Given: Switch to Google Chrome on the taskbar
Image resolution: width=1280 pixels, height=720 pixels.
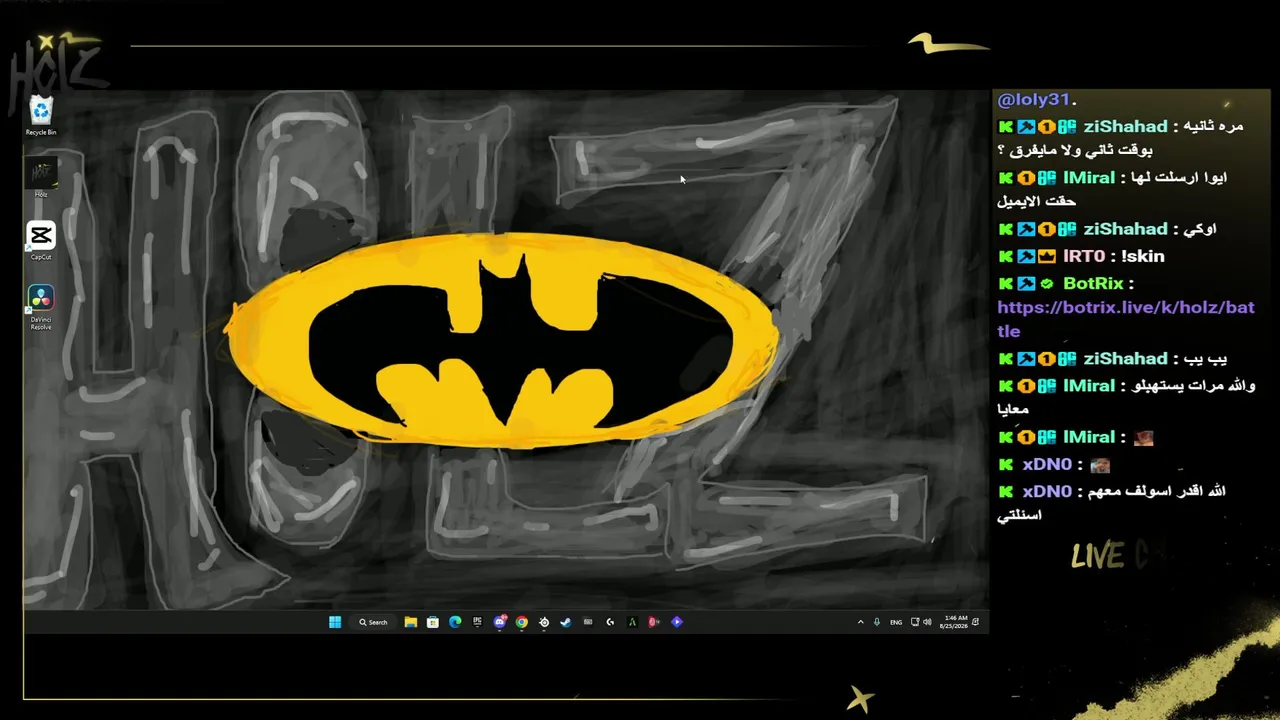Looking at the screenshot, I should (522, 622).
